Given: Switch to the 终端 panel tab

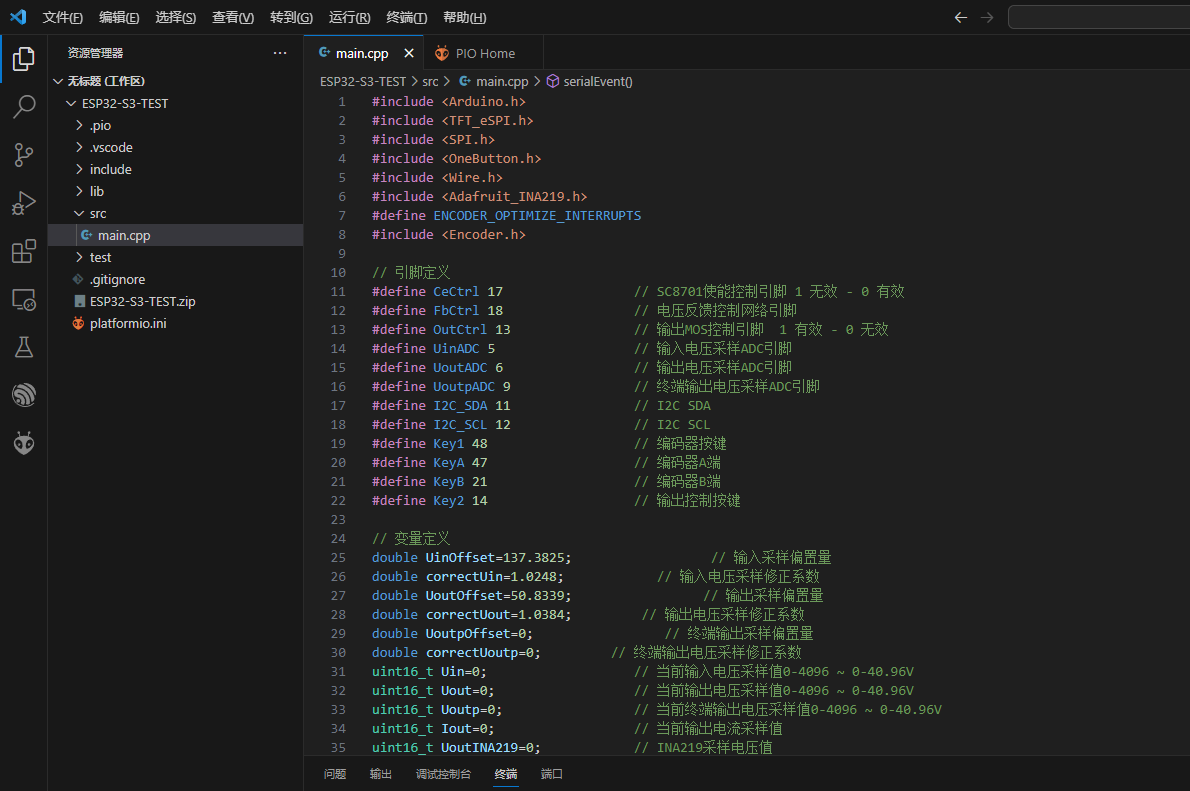Looking at the screenshot, I should 505,774.
